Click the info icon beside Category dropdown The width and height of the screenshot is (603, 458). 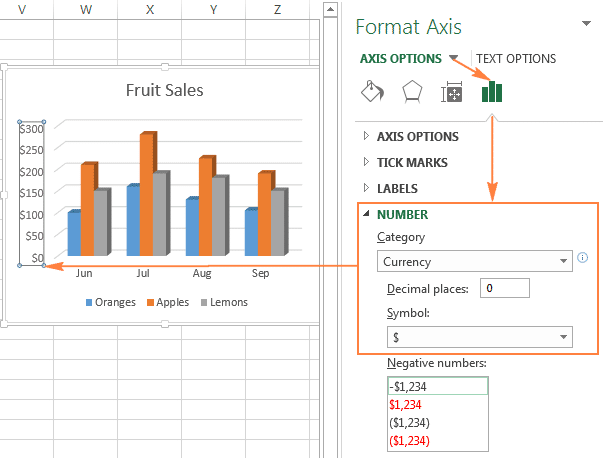point(582,258)
